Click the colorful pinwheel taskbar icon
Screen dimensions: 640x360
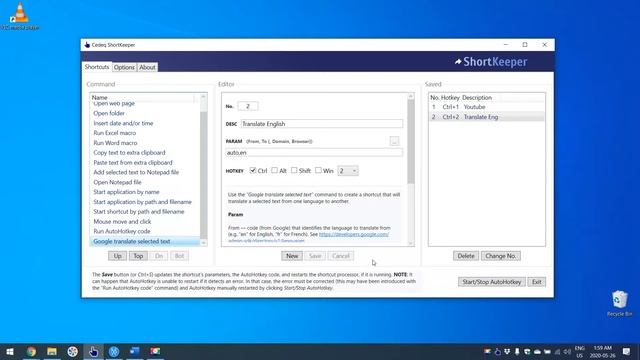pyautogui.click(x=73, y=351)
